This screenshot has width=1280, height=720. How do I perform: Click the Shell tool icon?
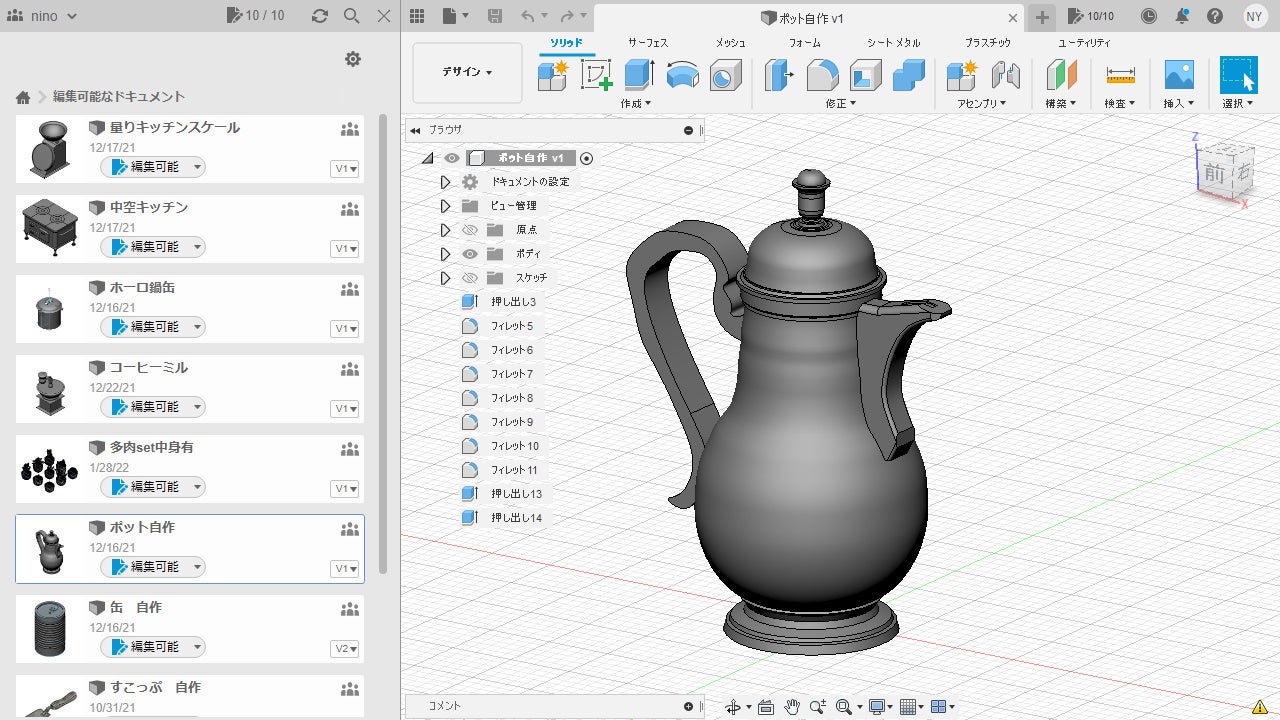(865, 75)
